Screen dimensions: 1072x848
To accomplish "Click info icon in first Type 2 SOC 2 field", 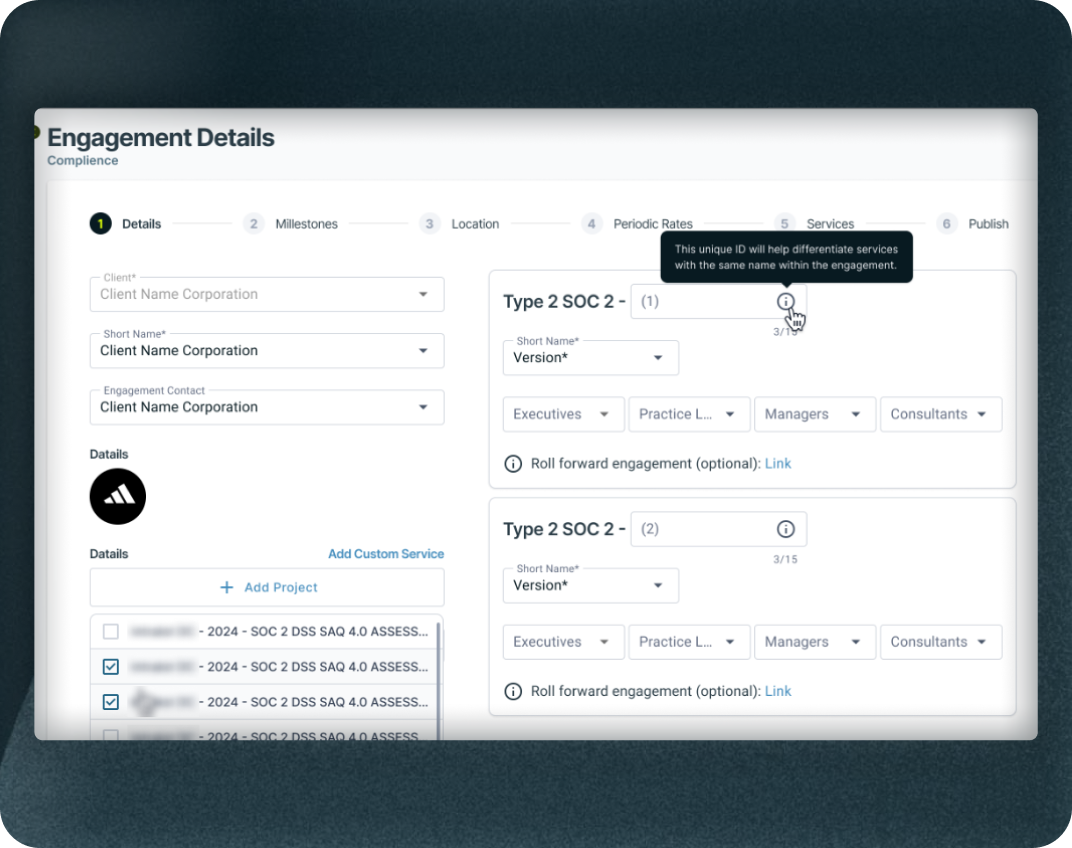I will (x=786, y=301).
